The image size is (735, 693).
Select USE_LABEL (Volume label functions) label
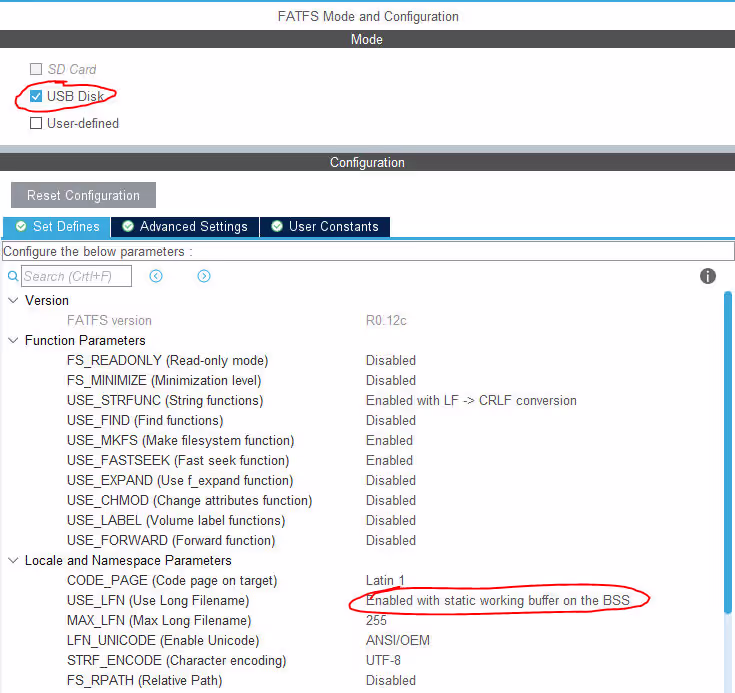[176, 520]
